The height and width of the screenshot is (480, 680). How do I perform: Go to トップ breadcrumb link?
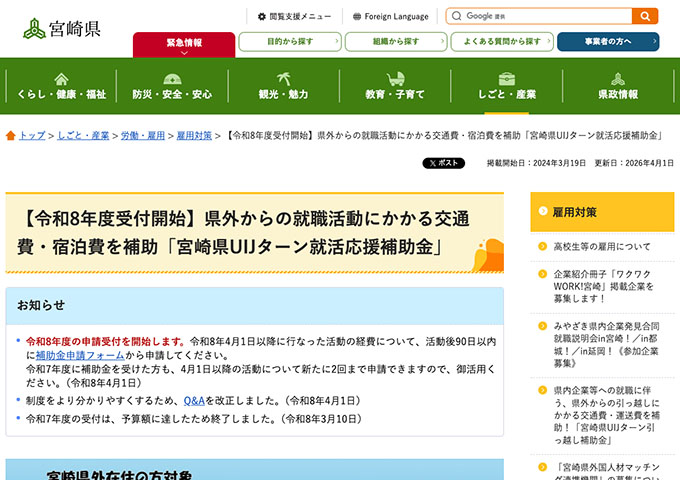[x=32, y=135]
